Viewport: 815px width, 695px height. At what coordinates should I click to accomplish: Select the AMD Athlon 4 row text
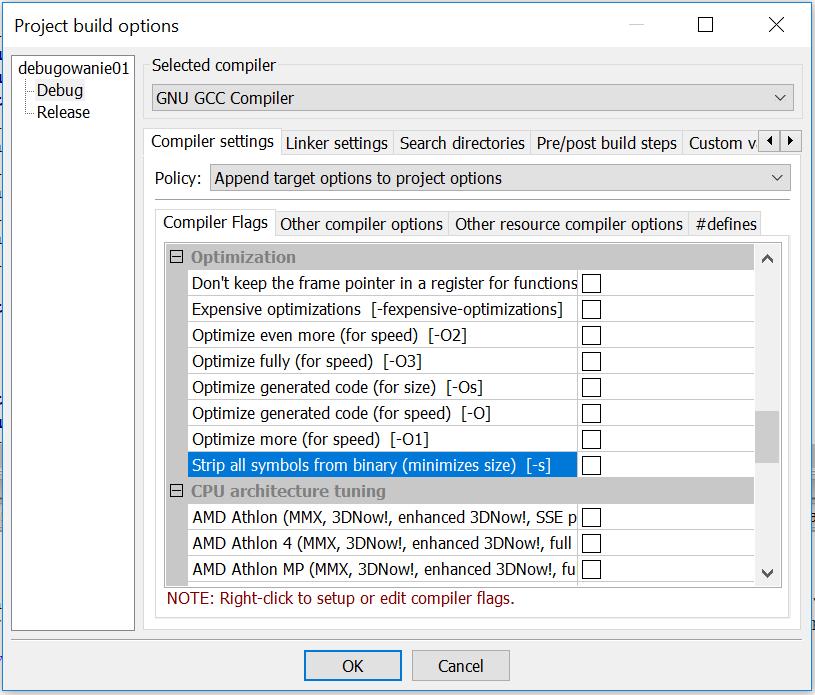point(383,543)
